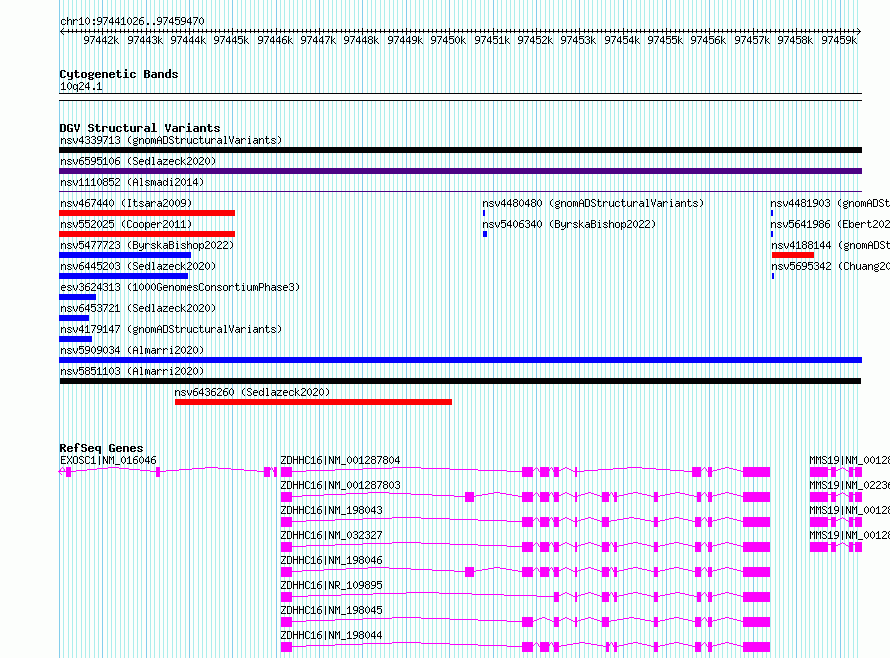This screenshot has height=658, width=890.
Task: Open nsv4179147 (gnomADStructuralVariants) variant label
Action: [x=171, y=329]
